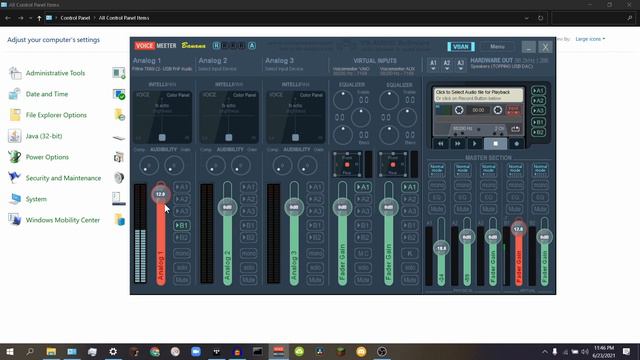Screen dimensions: 640x360
Task: Open A2 hardware out device dropdown
Action: pyautogui.click(x=447, y=65)
